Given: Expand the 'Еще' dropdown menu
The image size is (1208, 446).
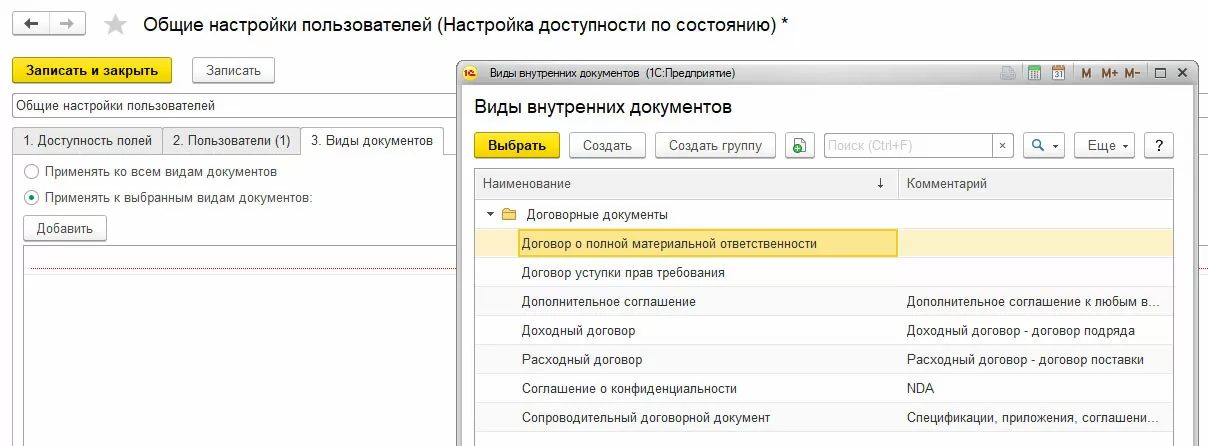Looking at the screenshot, I should pos(1104,146).
